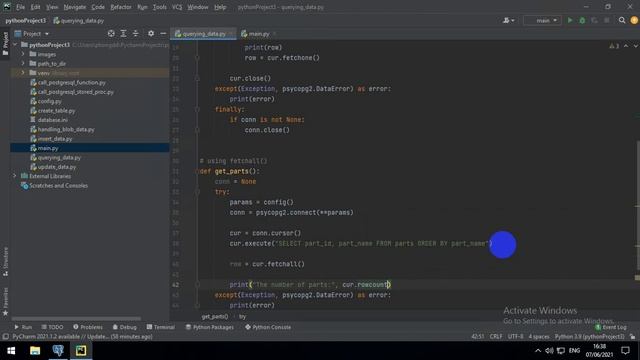Click UTF-8 encoding in status bar

click(x=516, y=336)
